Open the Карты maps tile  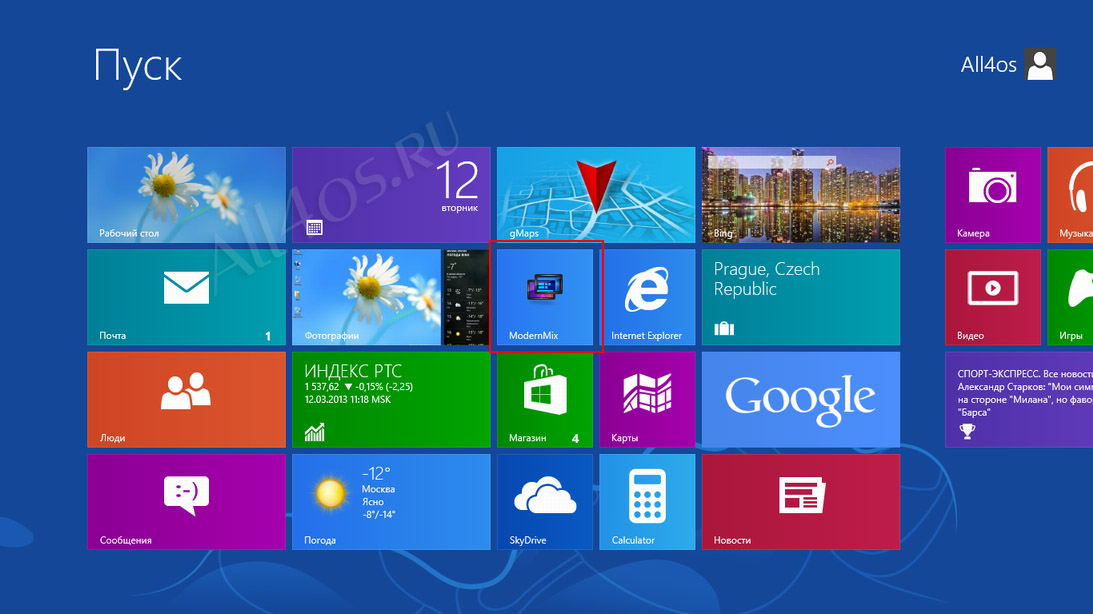[x=648, y=399]
